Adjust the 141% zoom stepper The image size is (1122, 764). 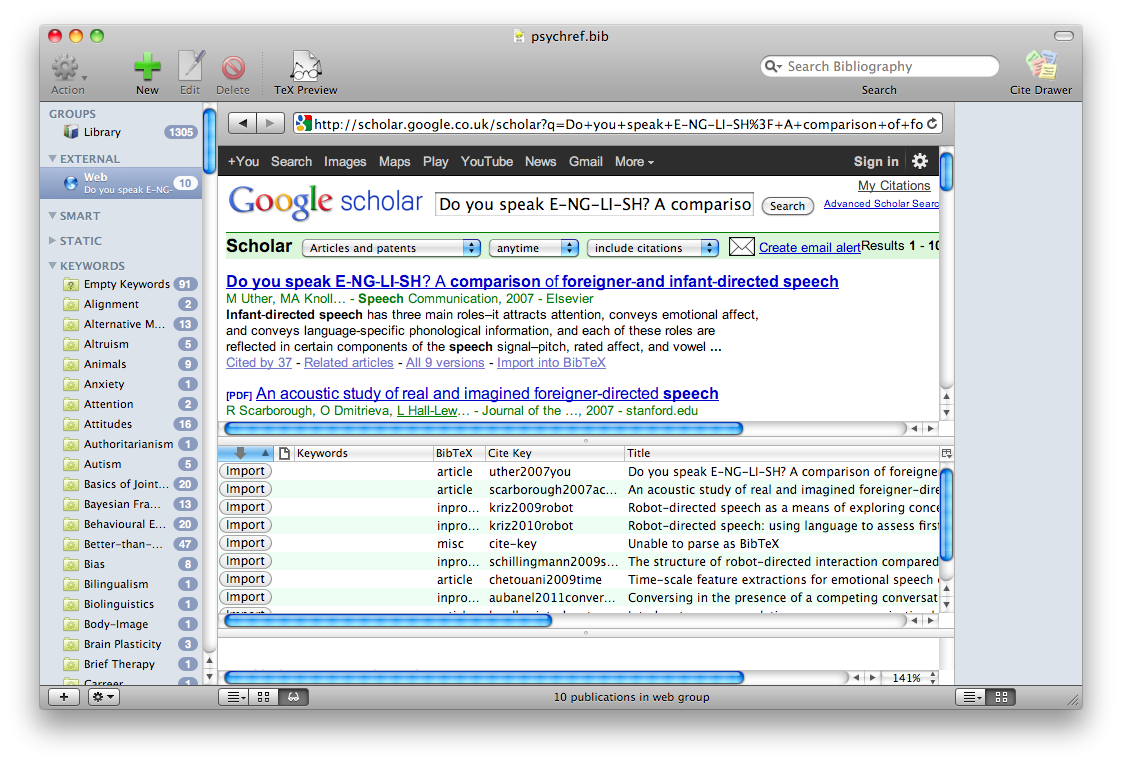[932, 677]
